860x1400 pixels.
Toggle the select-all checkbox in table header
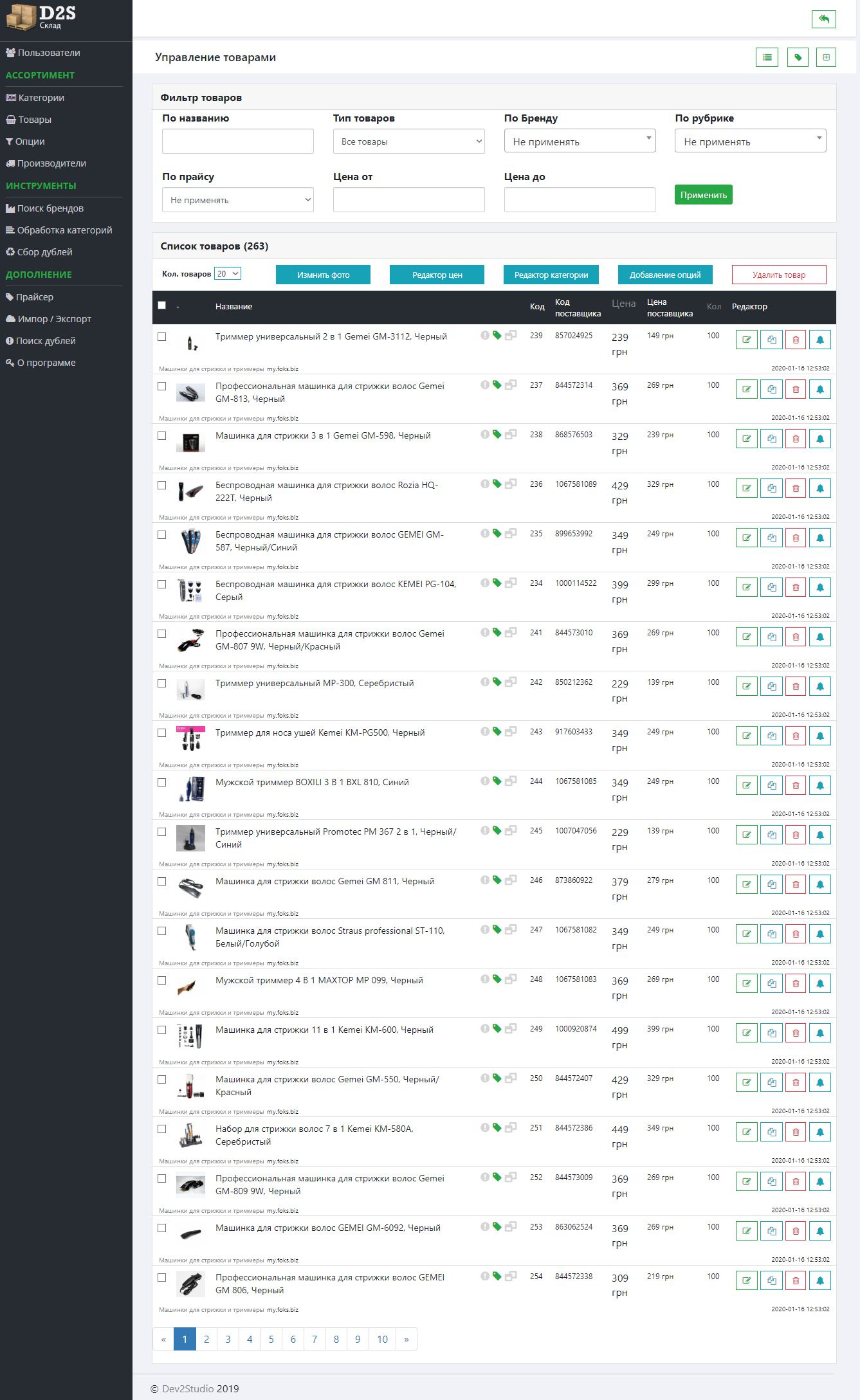pyautogui.click(x=162, y=305)
